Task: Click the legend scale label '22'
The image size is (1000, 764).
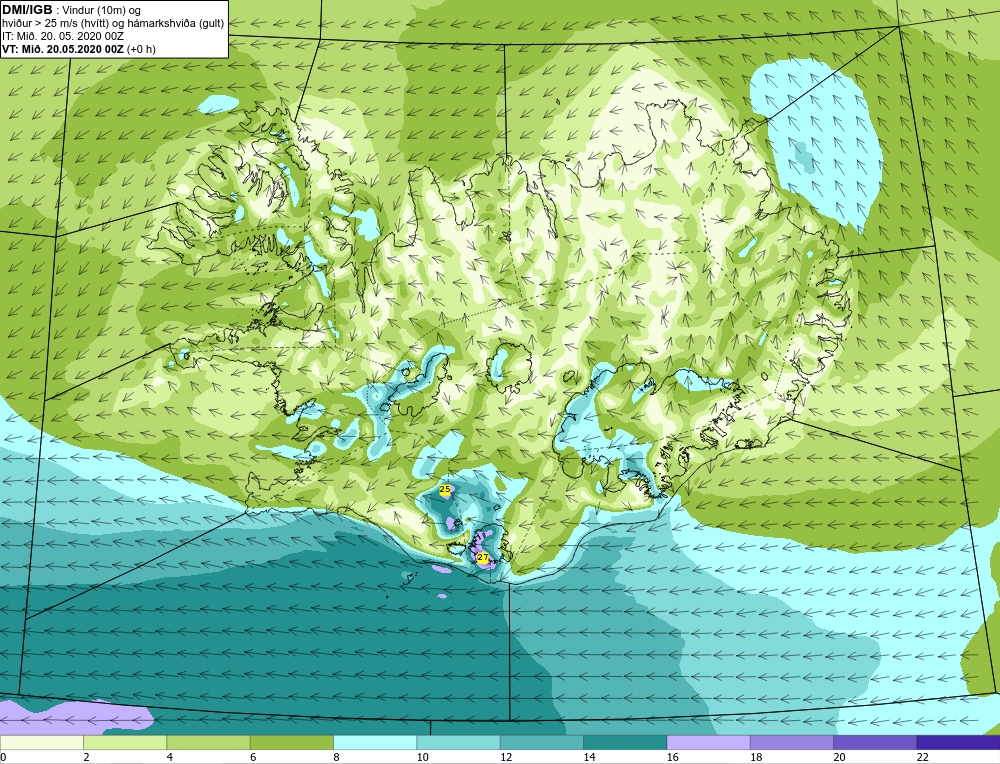Action: (922, 757)
